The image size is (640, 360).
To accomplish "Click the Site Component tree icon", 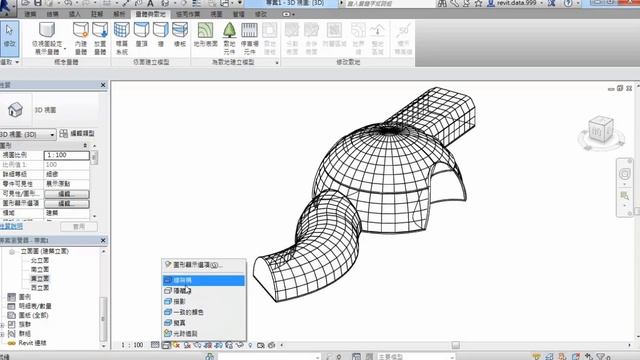I will [x=229, y=30].
